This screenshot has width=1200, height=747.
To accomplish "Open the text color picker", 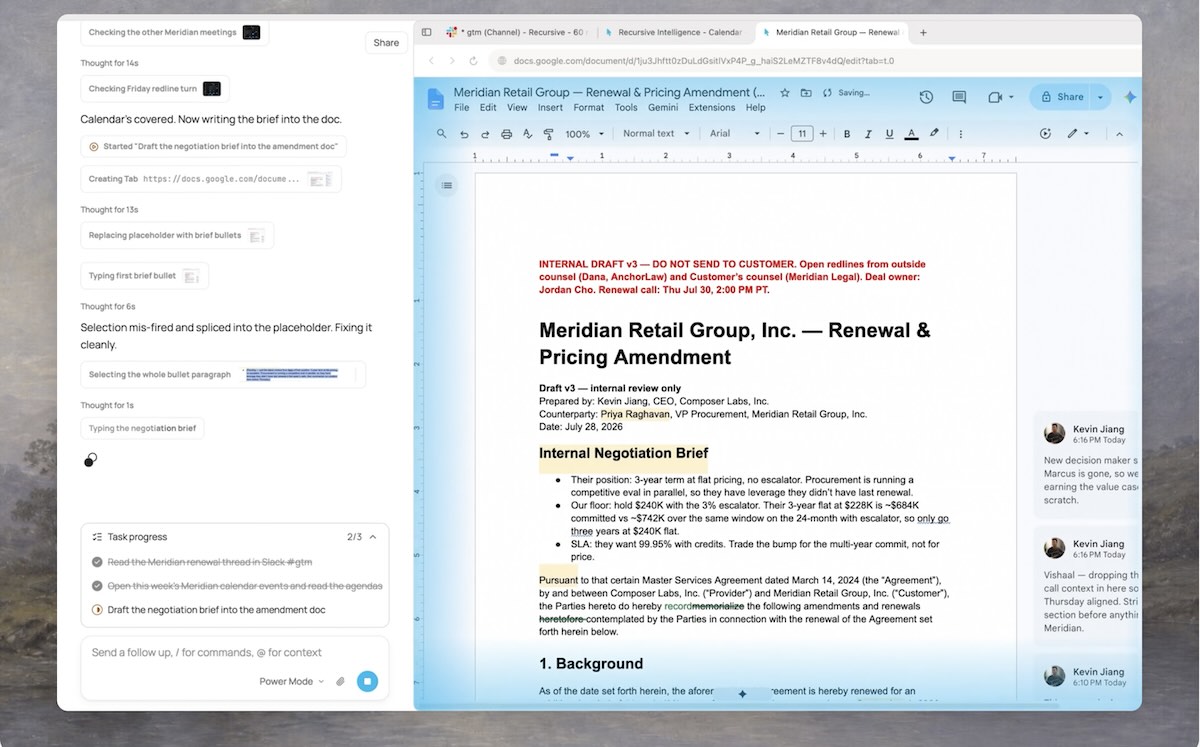I will (911, 133).
